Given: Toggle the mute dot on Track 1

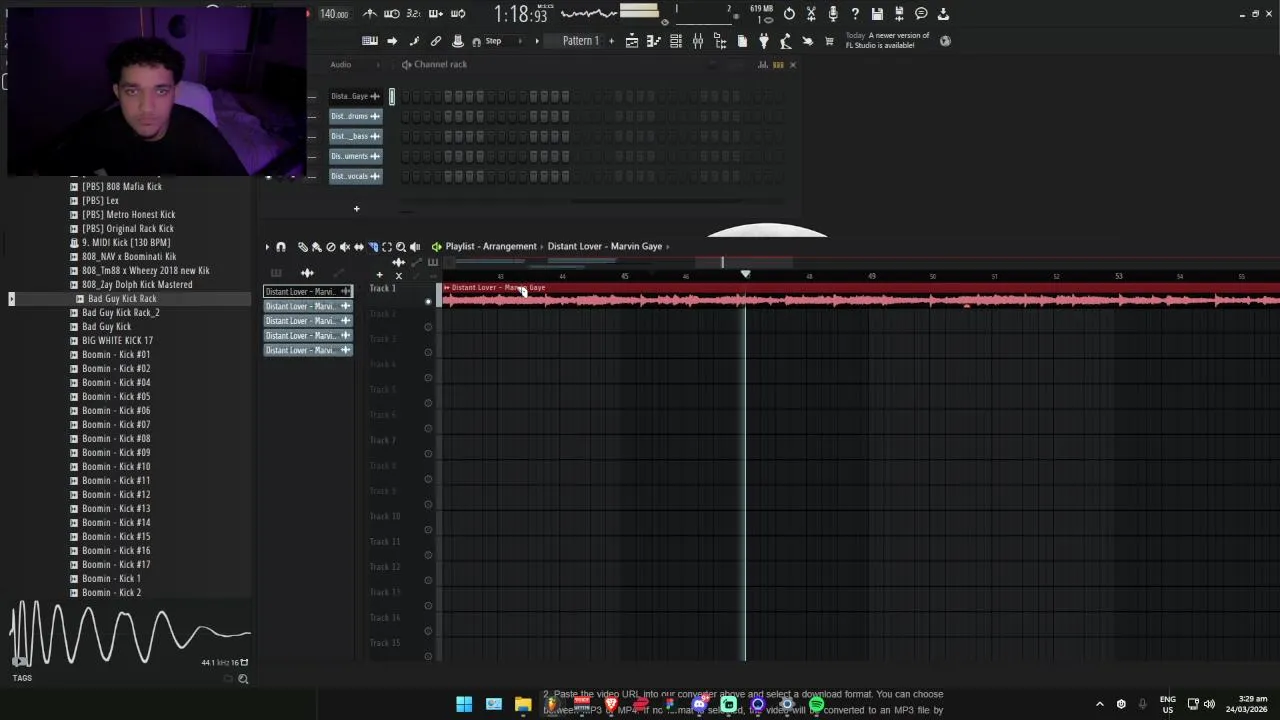Looking at the screenshot, I should click(428, 302).
